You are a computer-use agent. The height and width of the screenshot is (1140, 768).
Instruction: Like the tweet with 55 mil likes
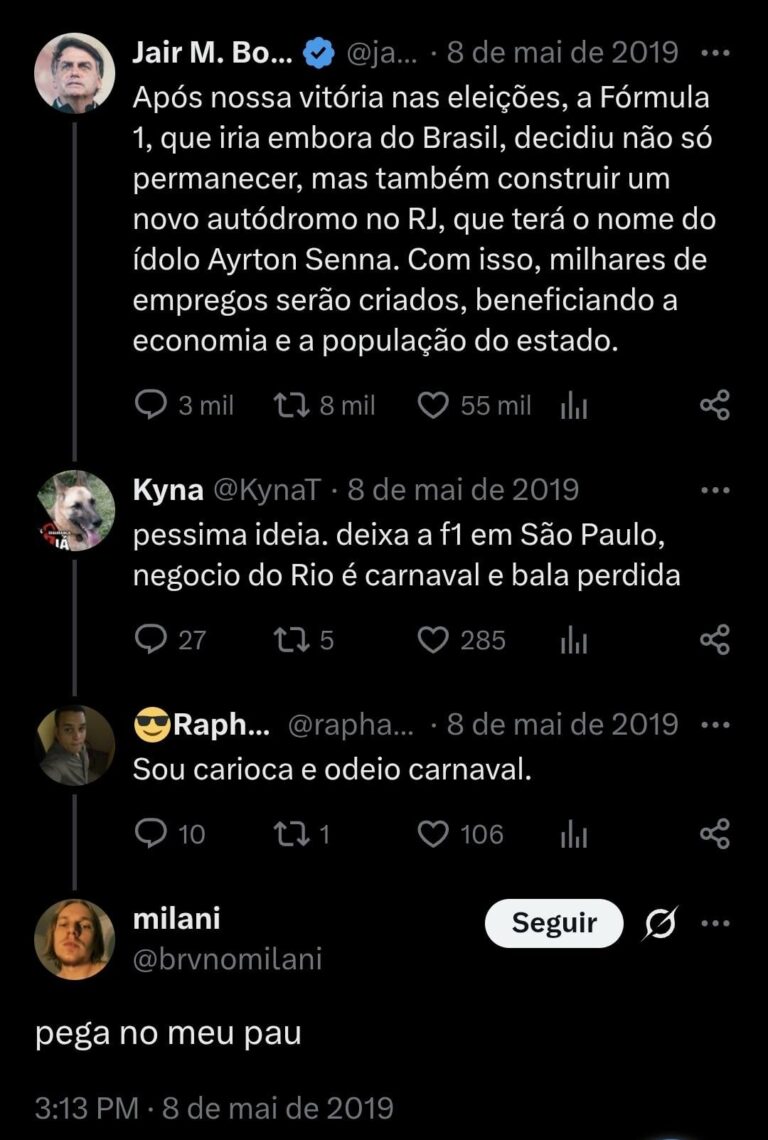tap(432, 404)
